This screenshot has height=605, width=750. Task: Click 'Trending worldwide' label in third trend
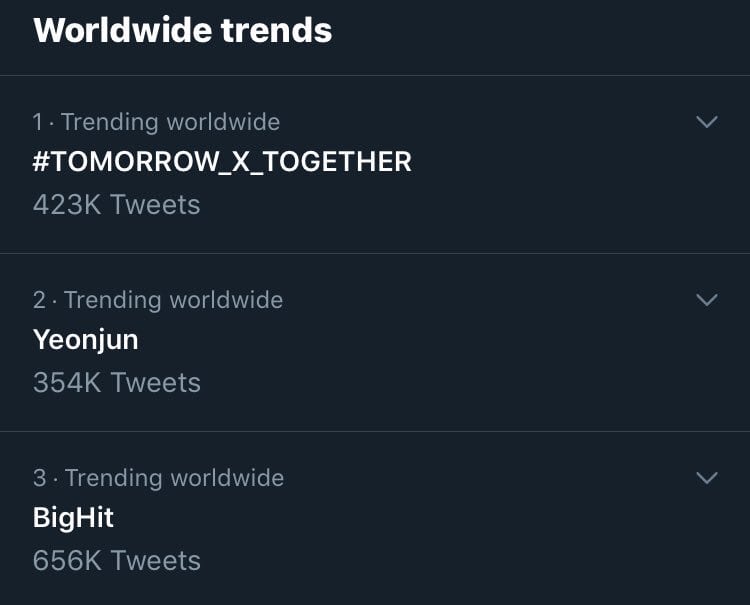pyautogui.click(x=174, y=478)
